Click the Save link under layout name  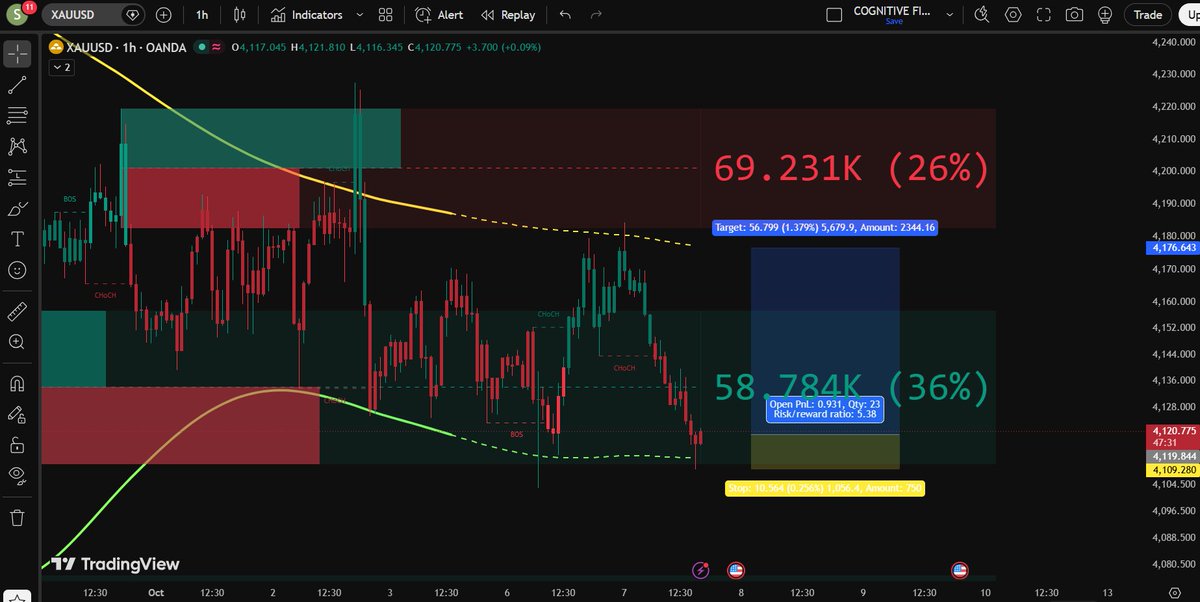[893, 21]
